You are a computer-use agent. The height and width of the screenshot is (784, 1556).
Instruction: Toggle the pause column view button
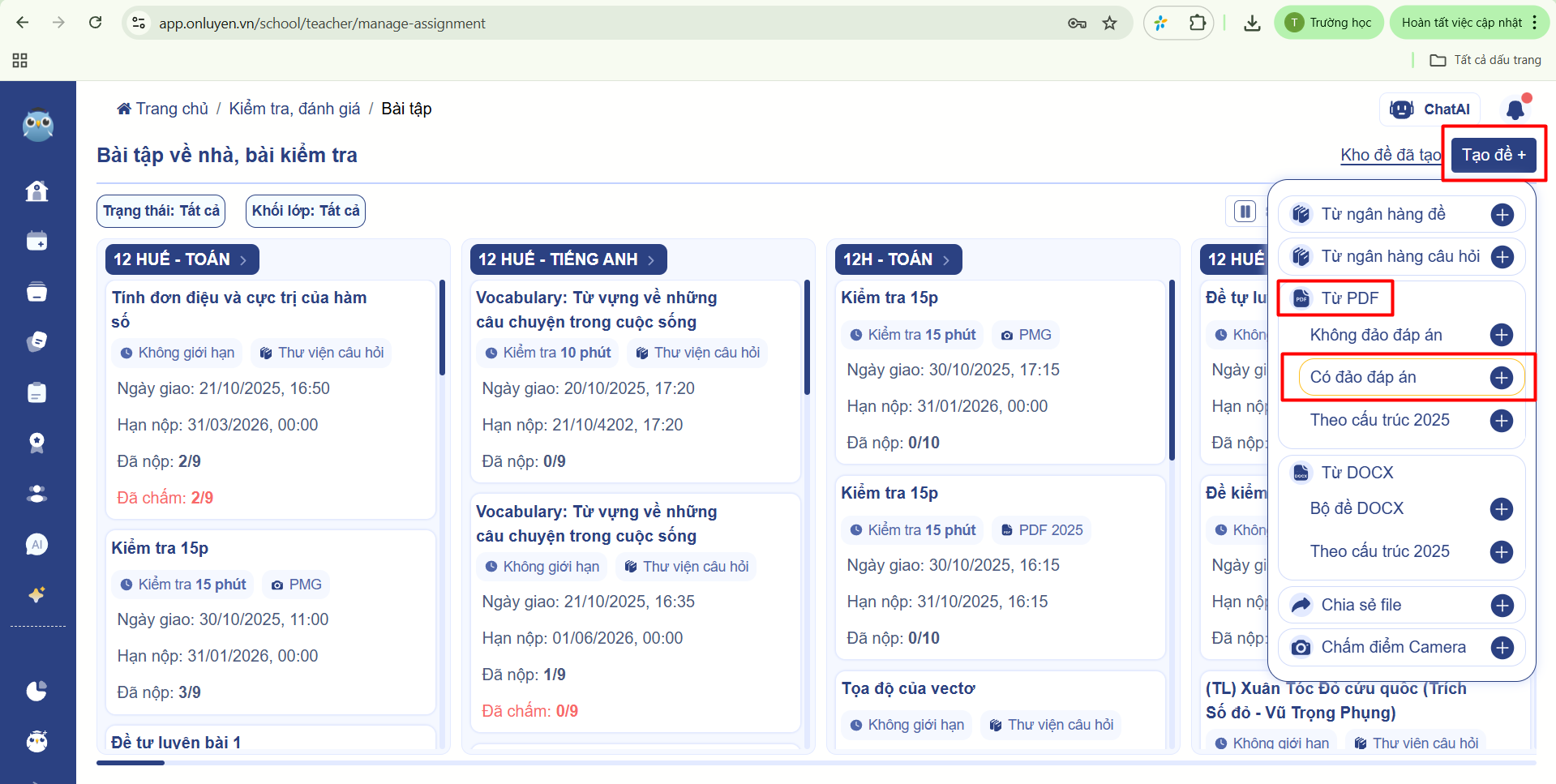click(1244, 212)
